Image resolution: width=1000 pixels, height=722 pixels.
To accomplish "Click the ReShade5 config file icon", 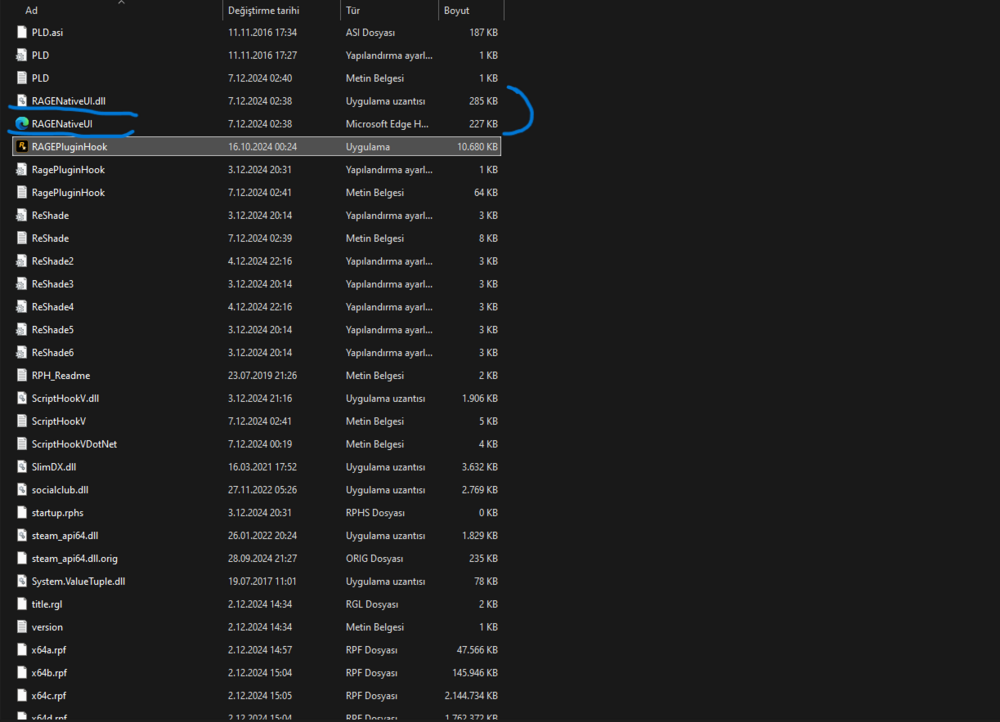I will [x=22, y=330].
